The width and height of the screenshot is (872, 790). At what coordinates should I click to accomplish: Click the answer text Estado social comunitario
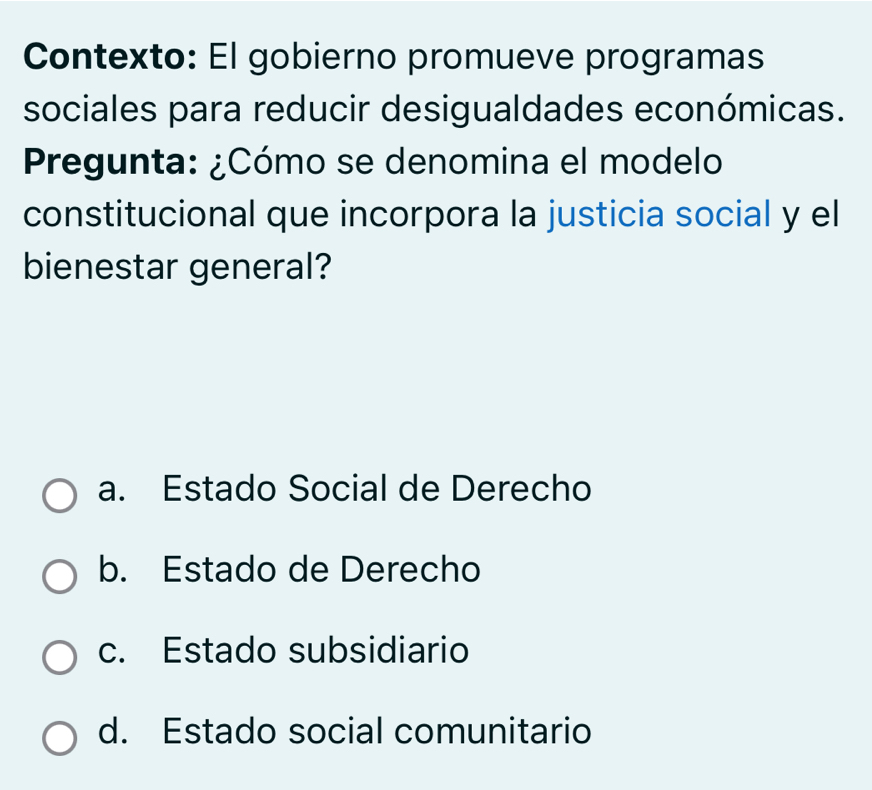377,731
